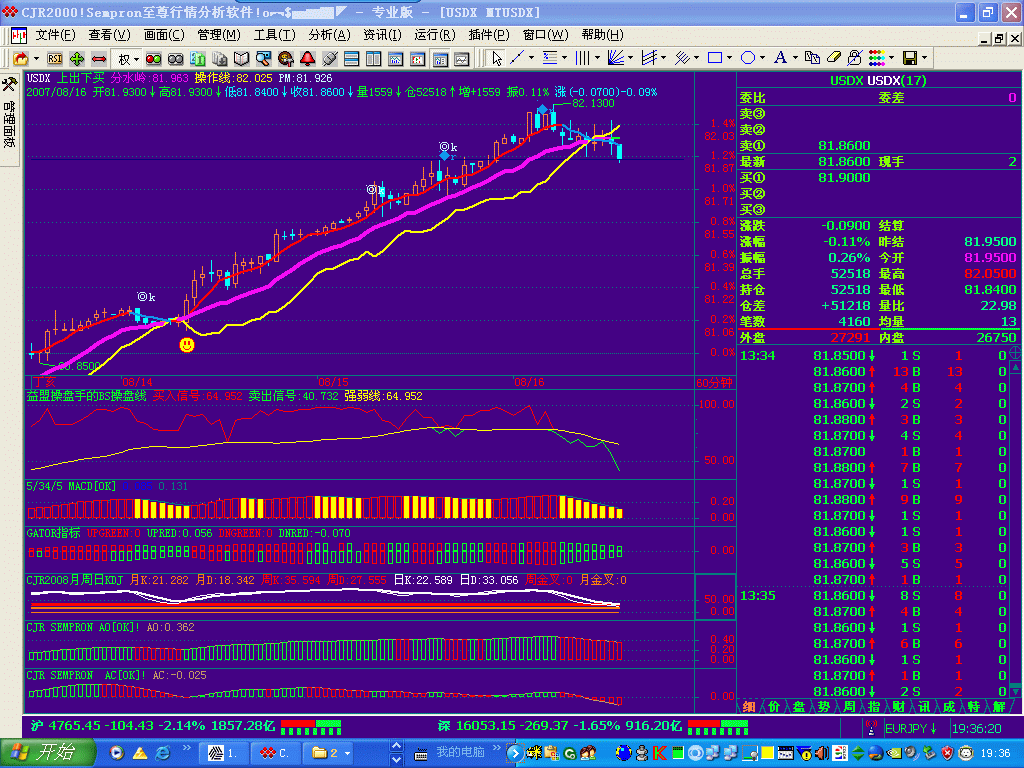Click the lock drawings icon
Screen dimensions: 1024x768
[x=854, y=58]
